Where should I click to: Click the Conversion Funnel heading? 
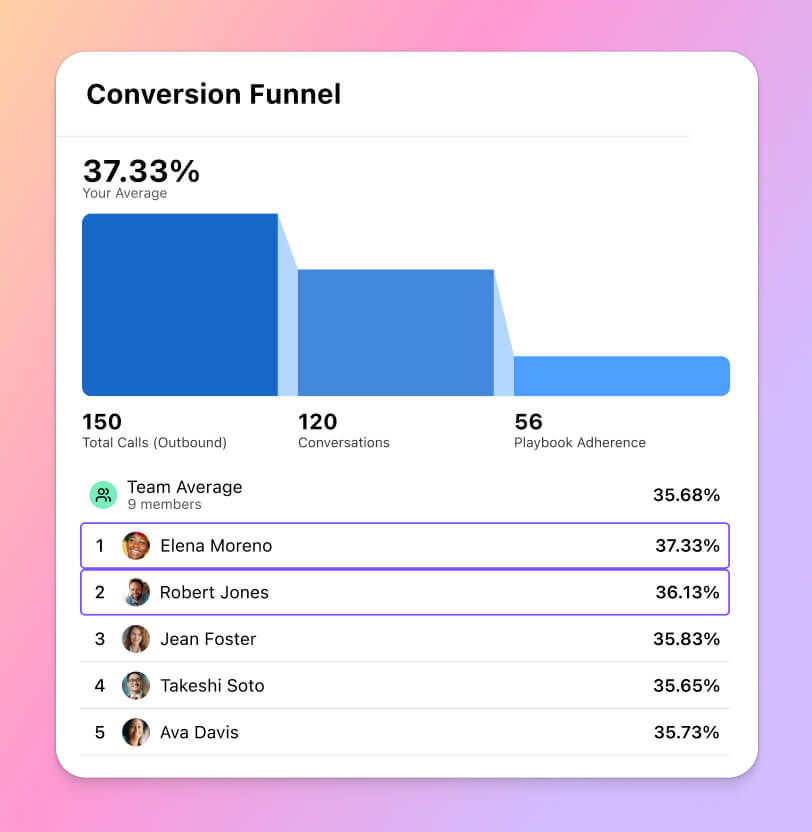(214, 94)
